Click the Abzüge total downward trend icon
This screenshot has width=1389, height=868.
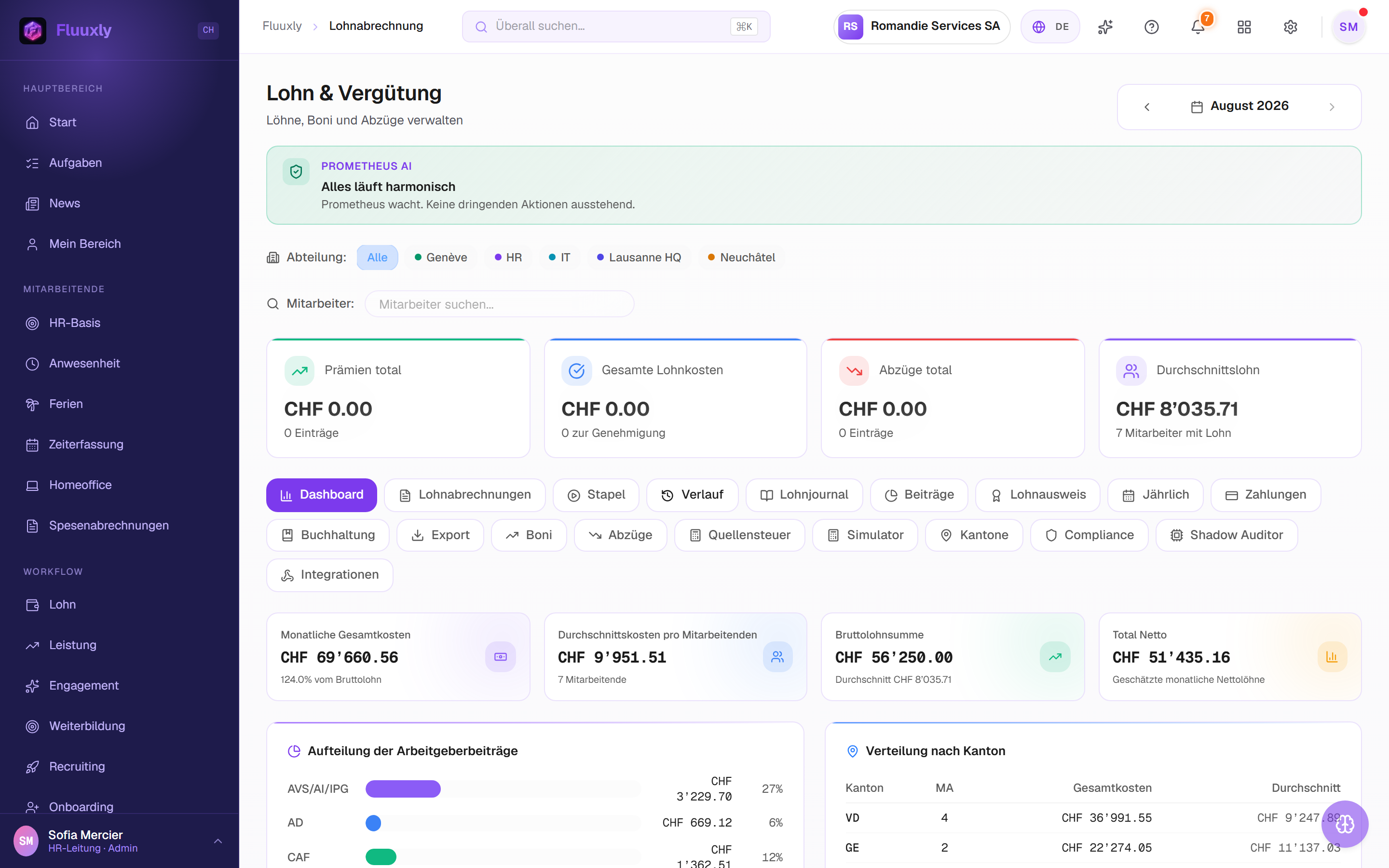854,370
